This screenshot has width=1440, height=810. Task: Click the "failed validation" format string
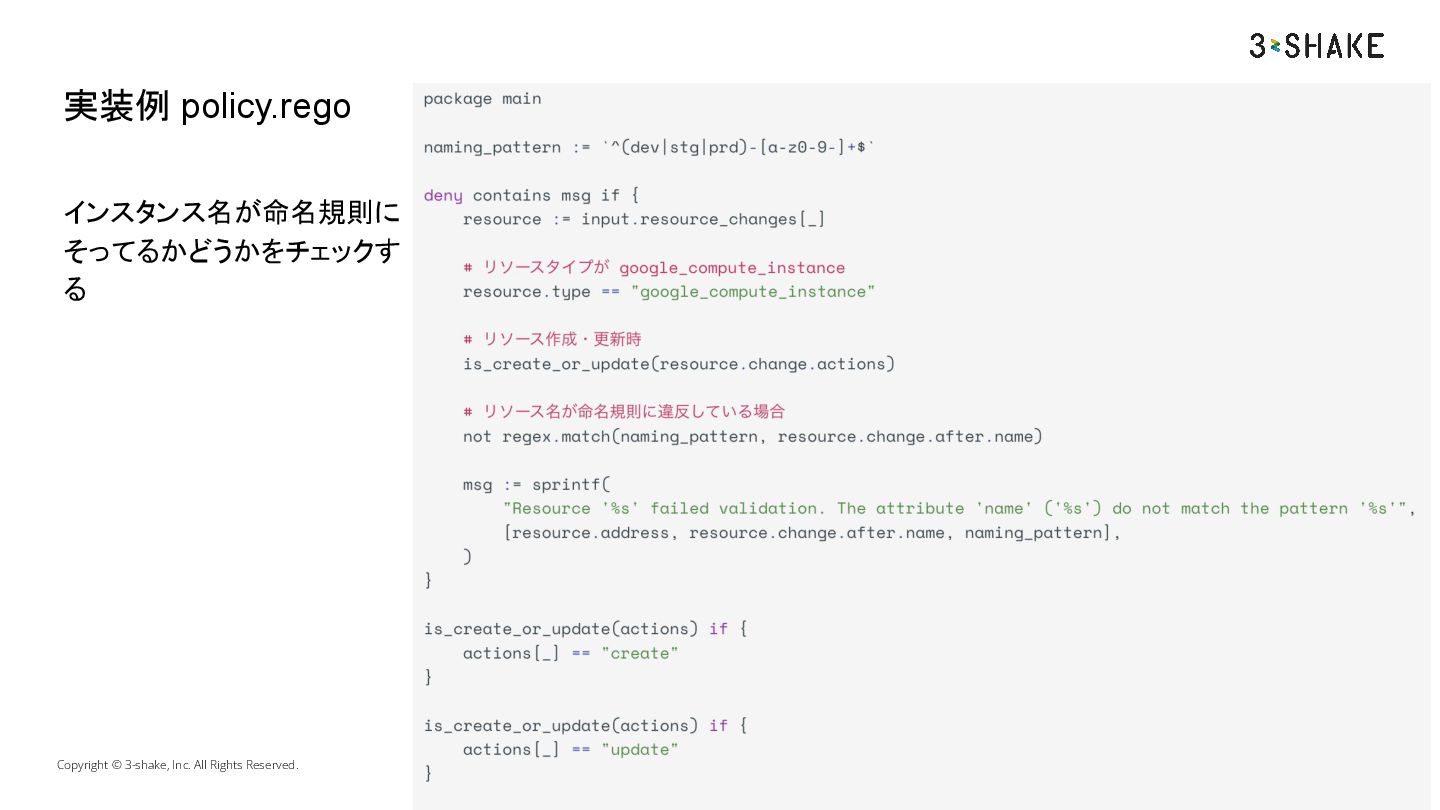[958, 508]
